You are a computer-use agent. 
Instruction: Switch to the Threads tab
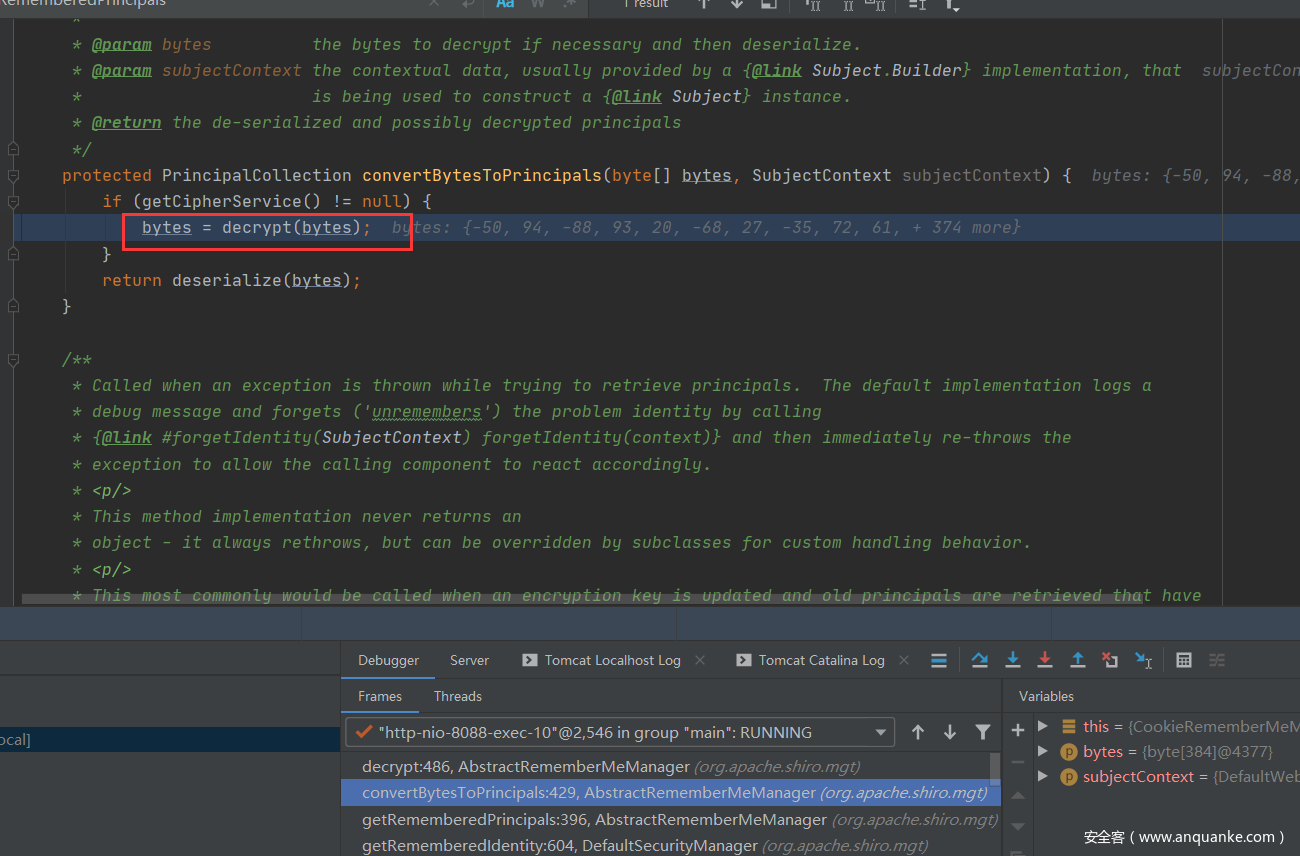coord(457,696)
